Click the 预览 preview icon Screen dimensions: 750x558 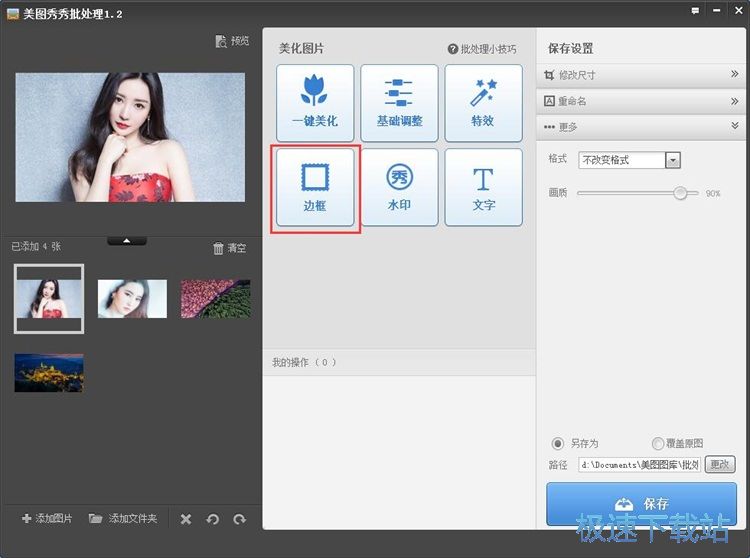[x=222, y=41]
